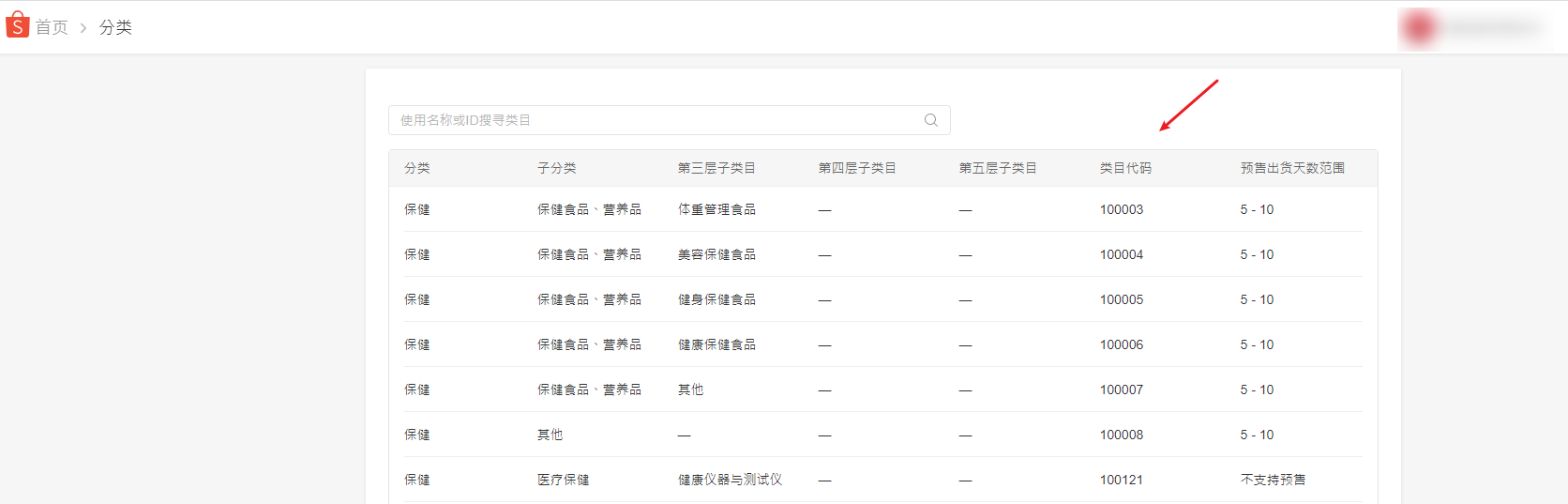Viewport: 1568px width, 504px height.
Task: Focus the 使用名称或ID搜寻类目 search field
Action: (656, 120)
